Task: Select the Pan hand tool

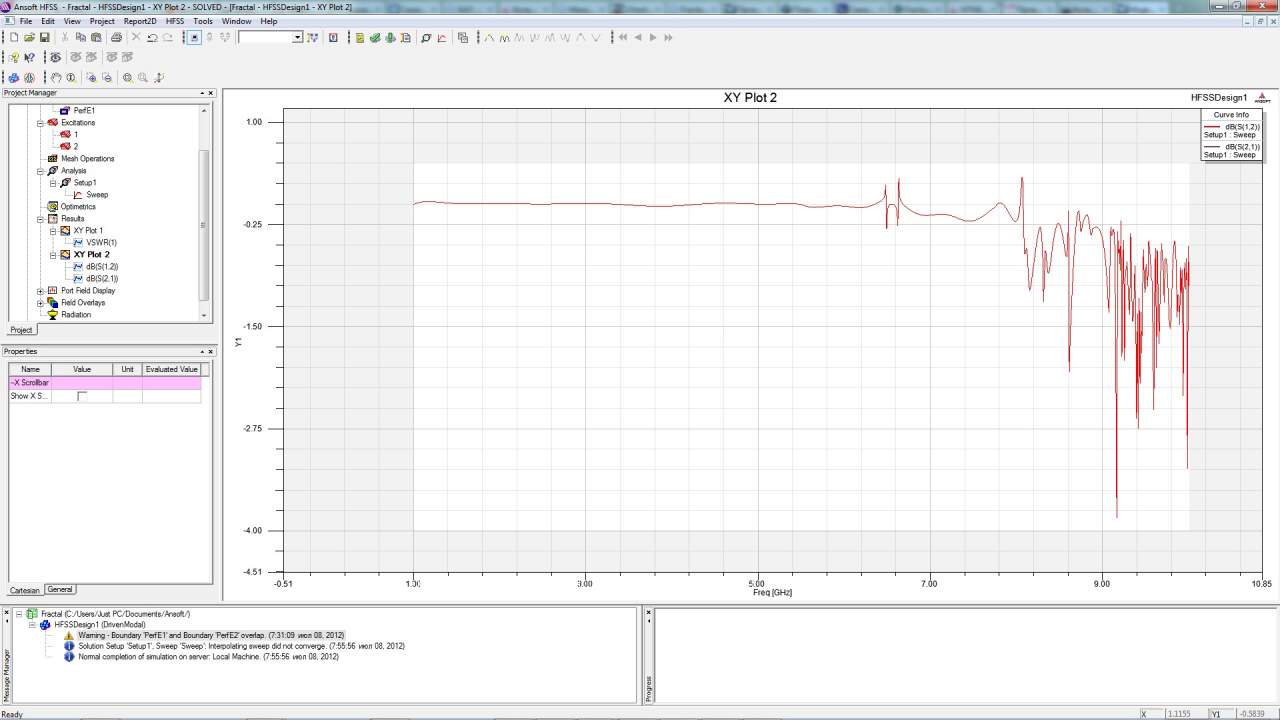Action: click(x=56, y=78)
